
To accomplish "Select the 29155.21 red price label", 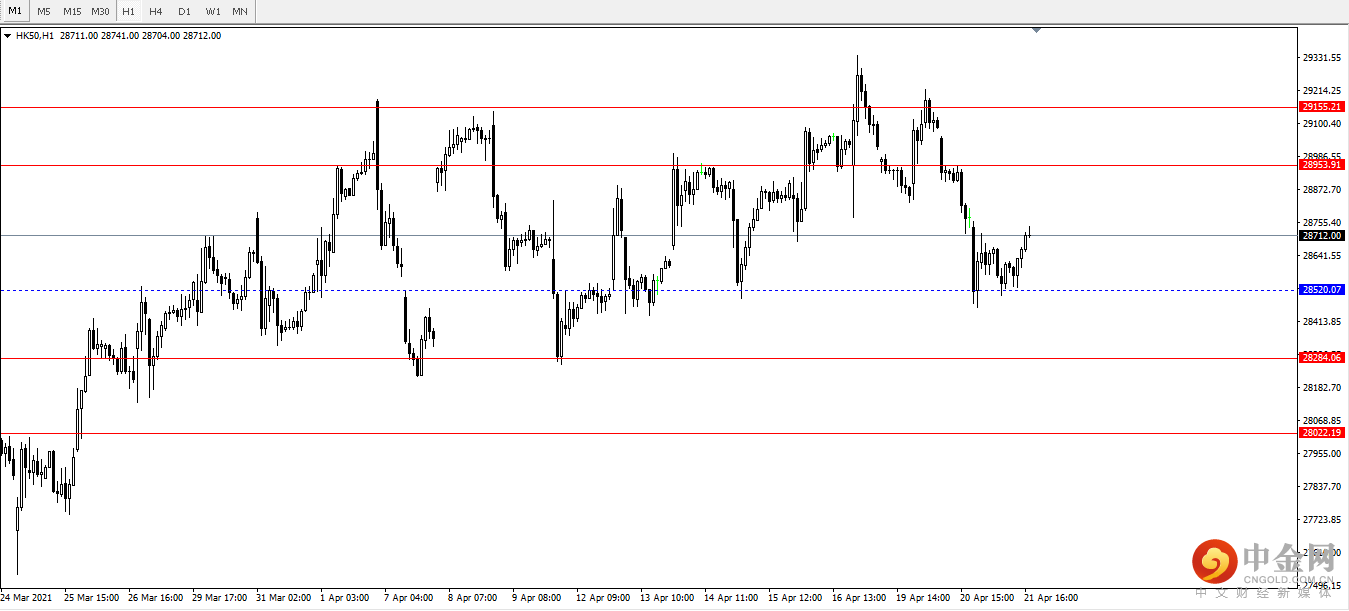I will [1322, 107].
